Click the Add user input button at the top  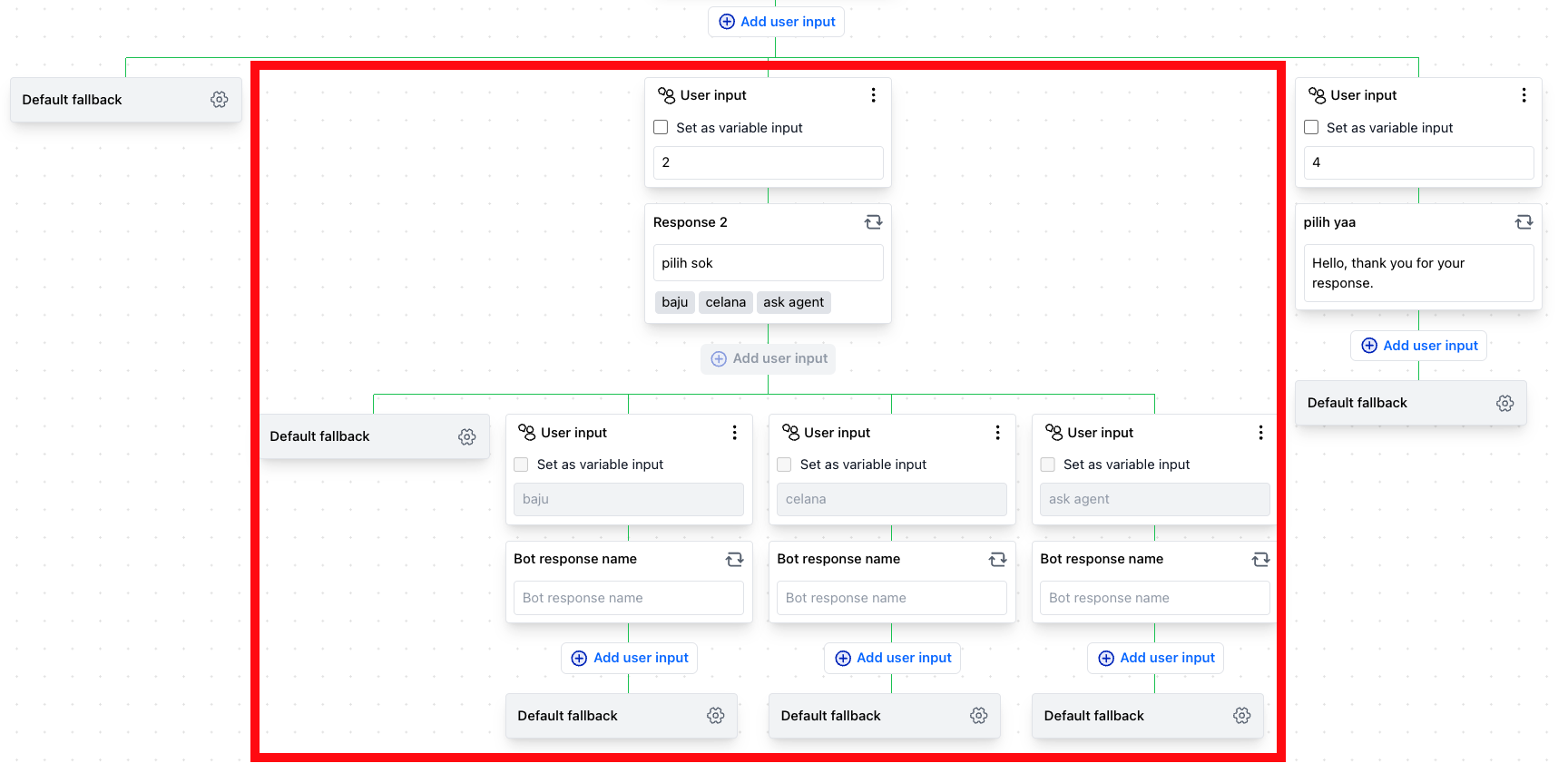pos(776,22)
